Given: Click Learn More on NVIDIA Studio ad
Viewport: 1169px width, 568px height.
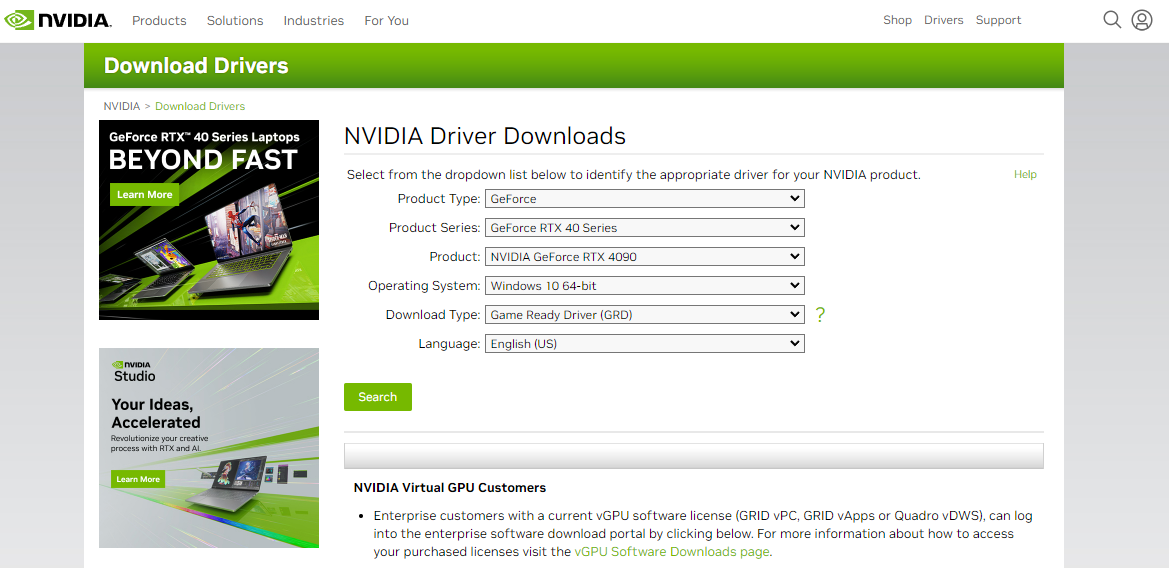Looking at the screenshot, I should pos(138,479).
